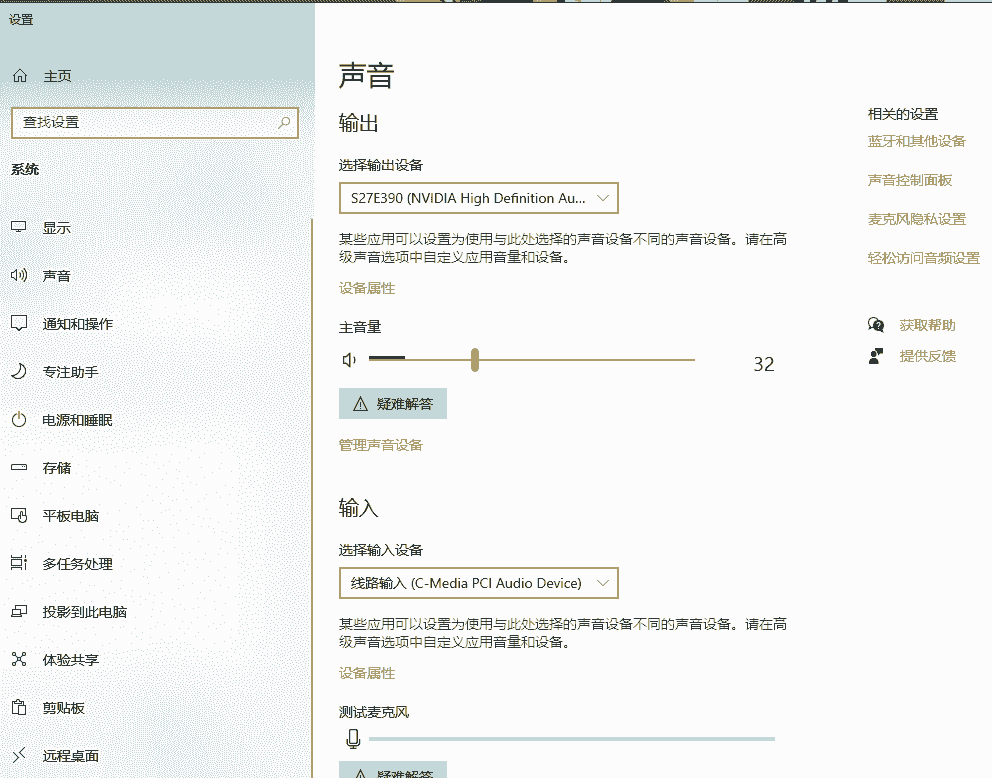The width and height of the screenshot is (992, 778).
Task: Click the help chat icon beside 获取帮助
Action: [x=876, y=325]
